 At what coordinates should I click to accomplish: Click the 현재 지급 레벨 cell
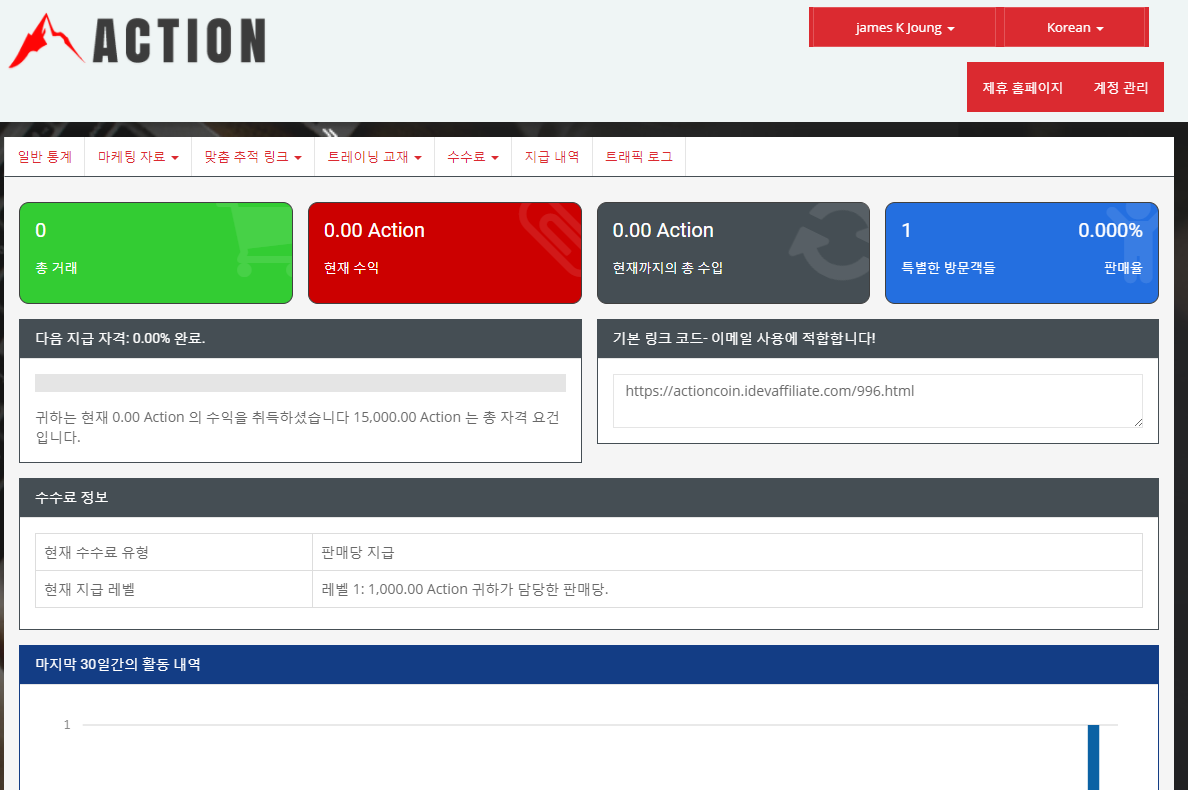[174, 589]
